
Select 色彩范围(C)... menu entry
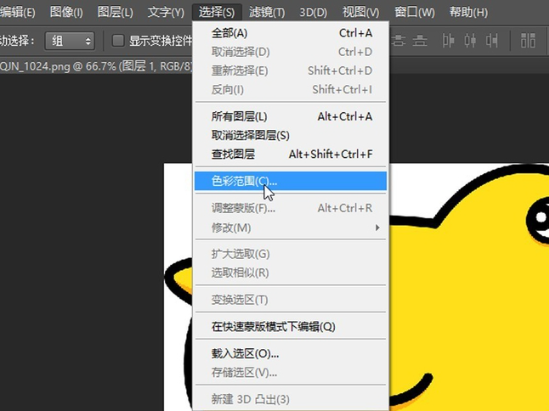291,181
